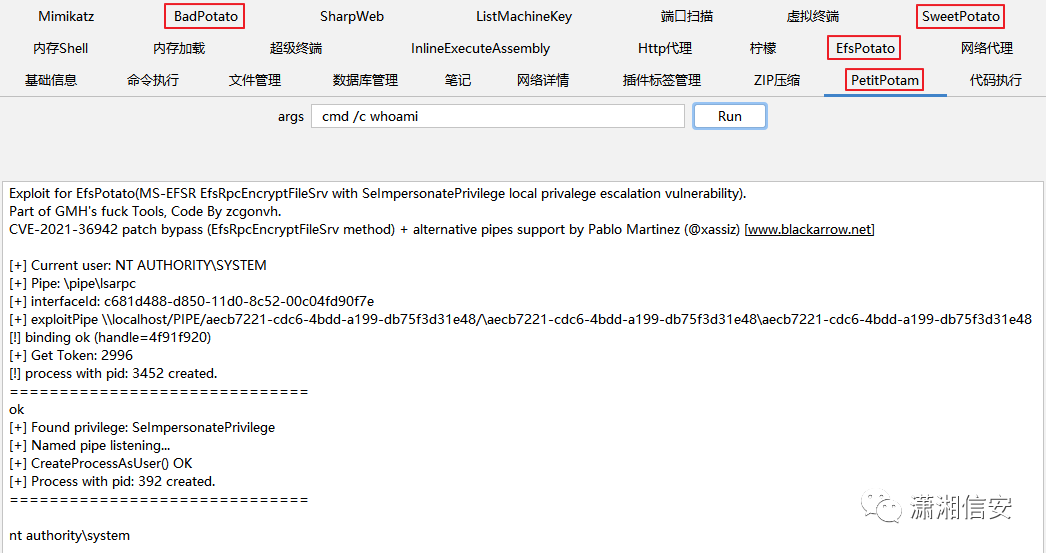The height and width of the screenshot is (553, 1046).
Task: Switch to the 超级终端 tab
Action: [296, 48]
